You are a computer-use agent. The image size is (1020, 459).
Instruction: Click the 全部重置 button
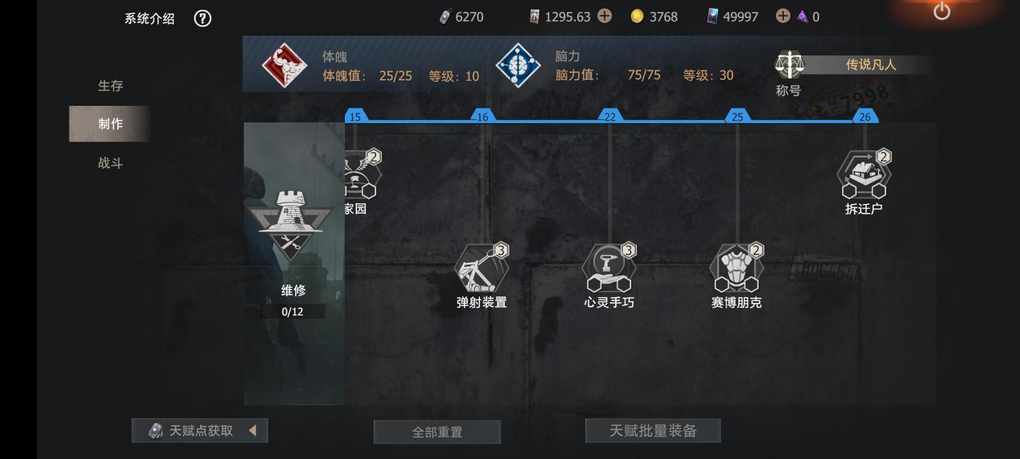point(437,432)
